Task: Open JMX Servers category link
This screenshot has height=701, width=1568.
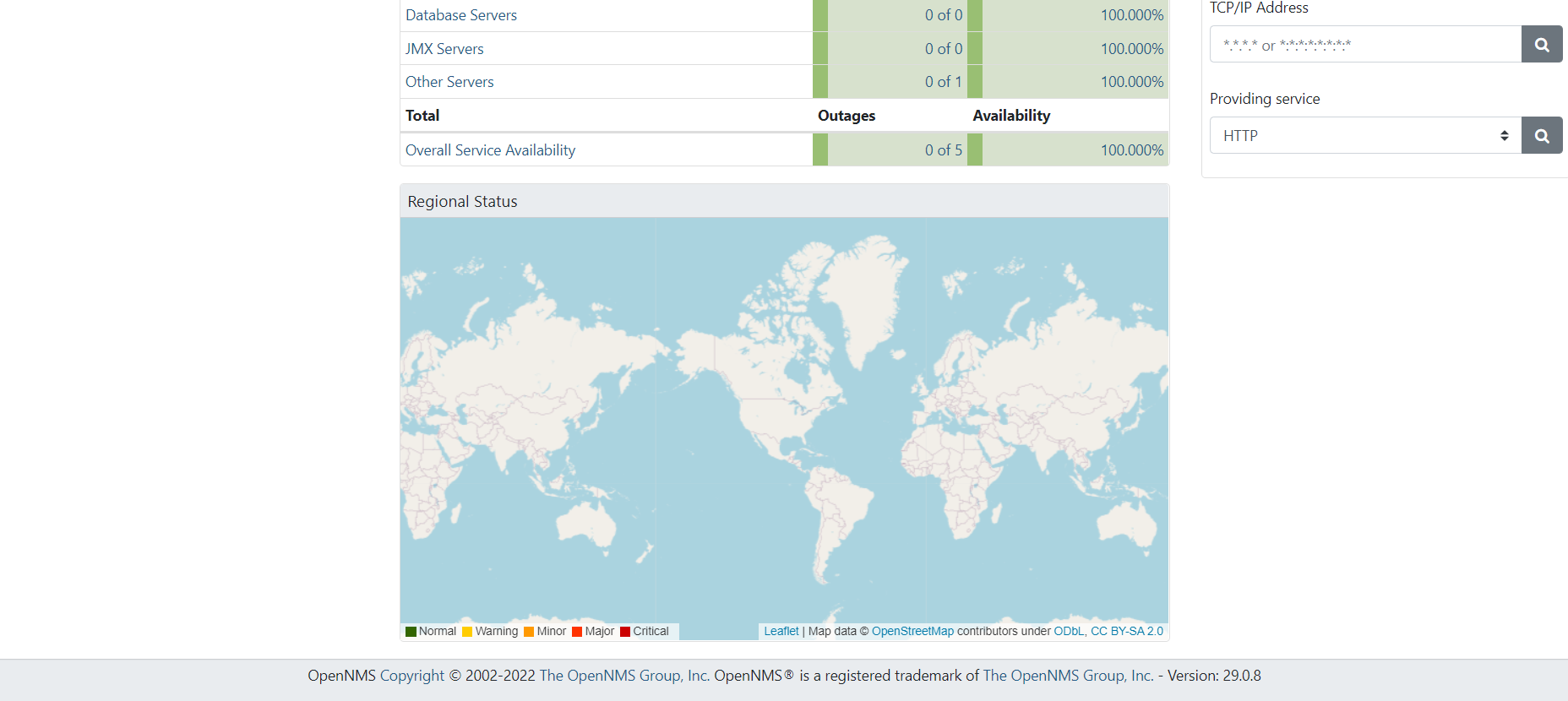Action: coord(444,49)
